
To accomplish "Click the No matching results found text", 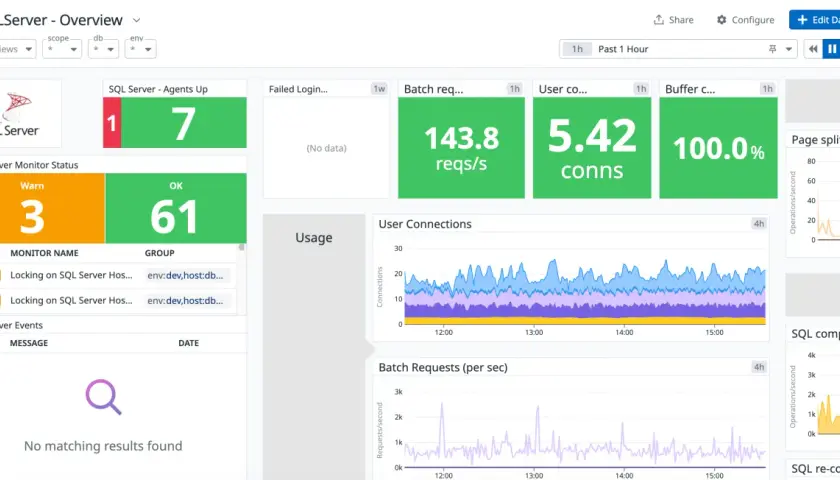I will click(103, 446).
